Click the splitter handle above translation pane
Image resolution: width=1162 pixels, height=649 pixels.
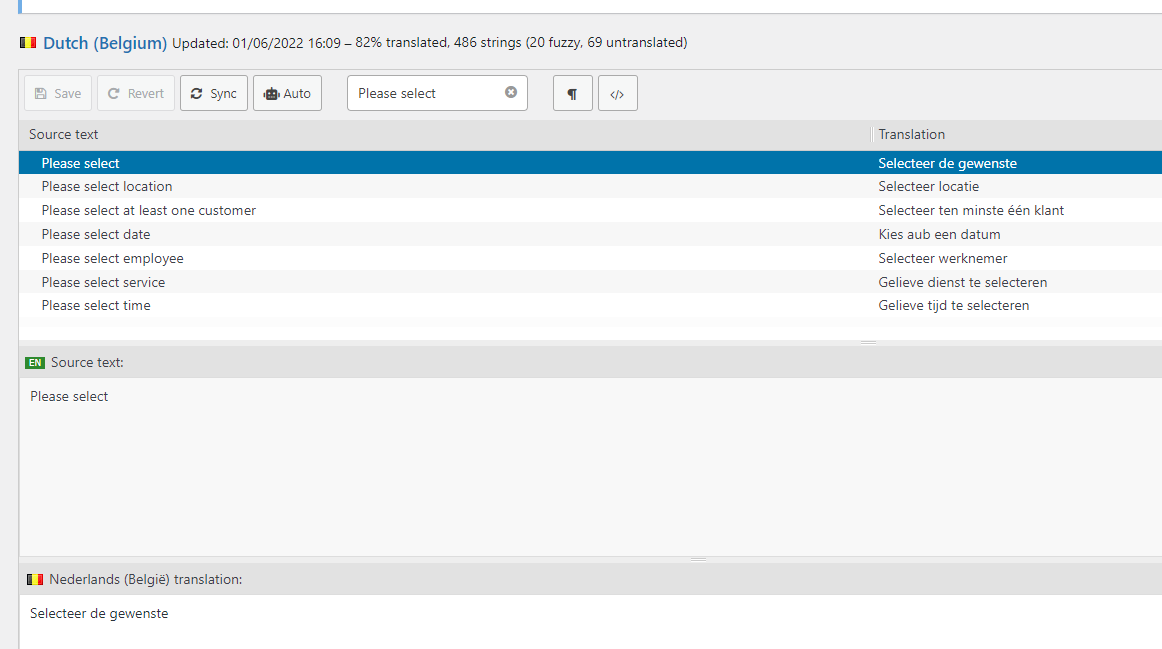point(698,559)
